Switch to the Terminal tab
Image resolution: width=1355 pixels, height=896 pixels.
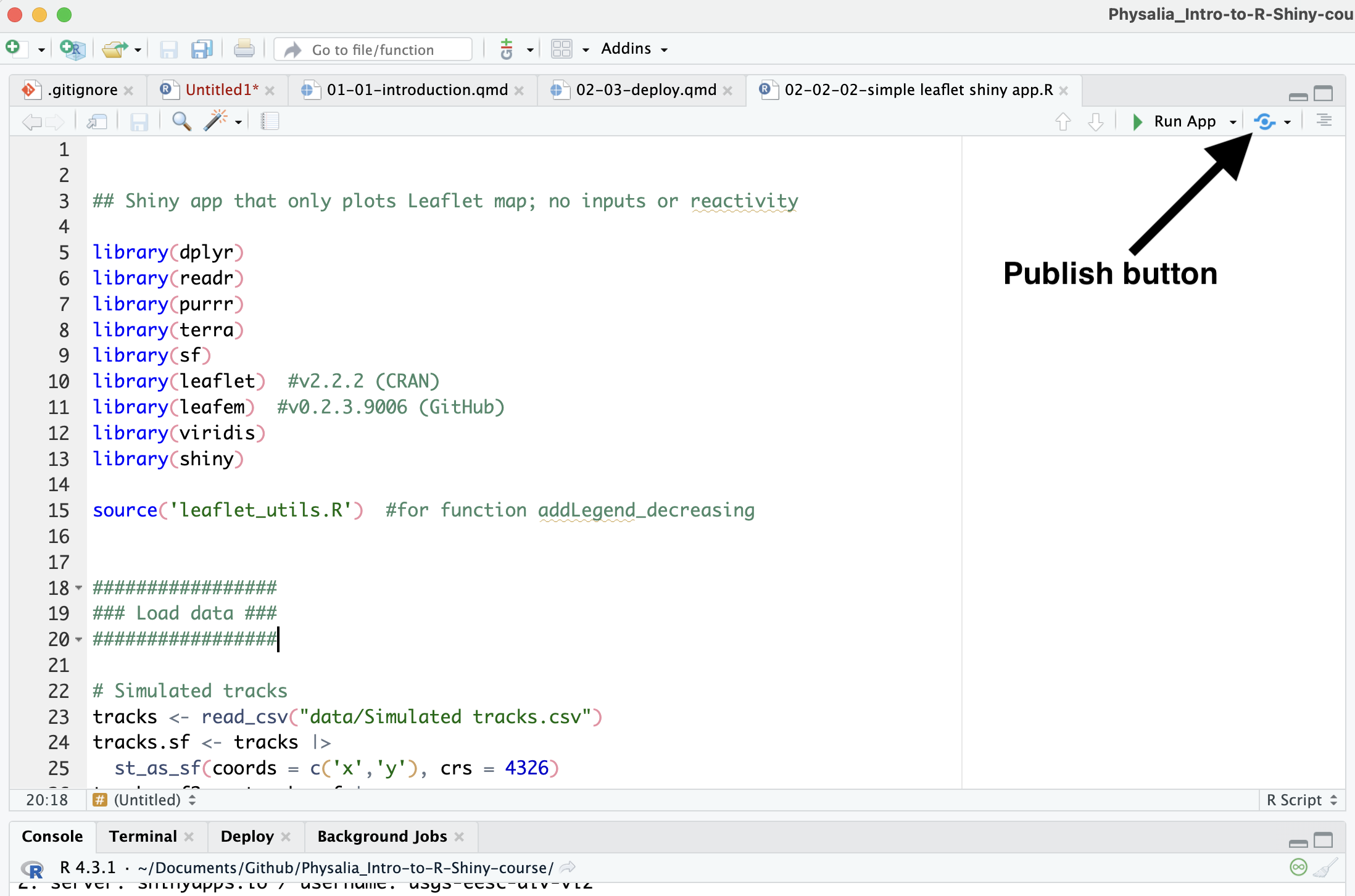[143, 837]
